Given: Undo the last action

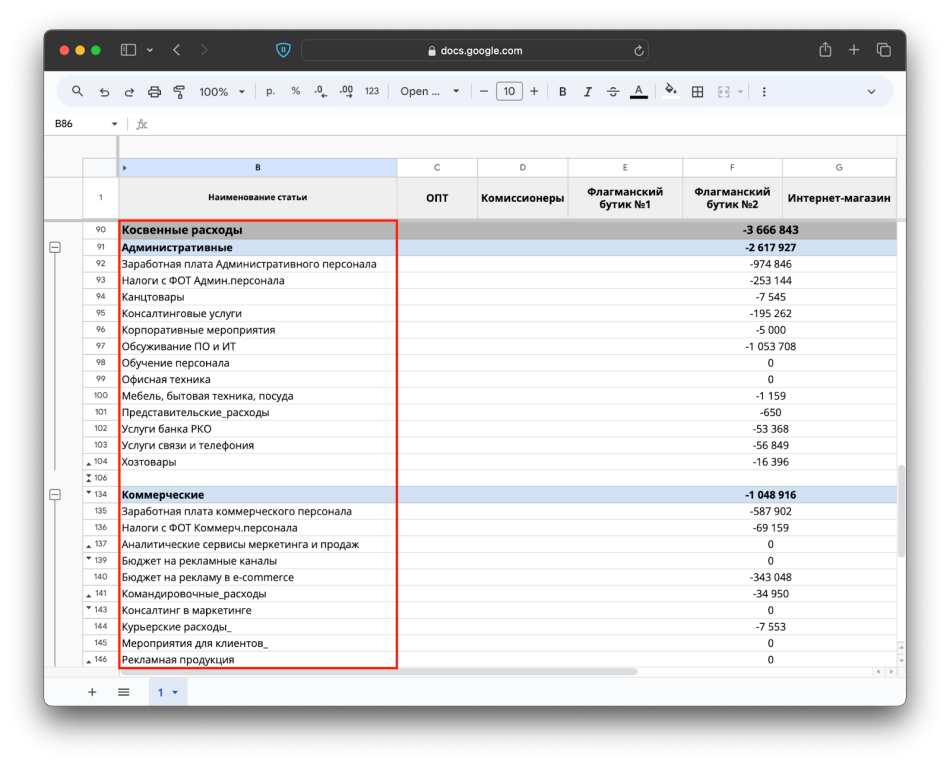Looking at the screenshot, I should pos(104,92).
